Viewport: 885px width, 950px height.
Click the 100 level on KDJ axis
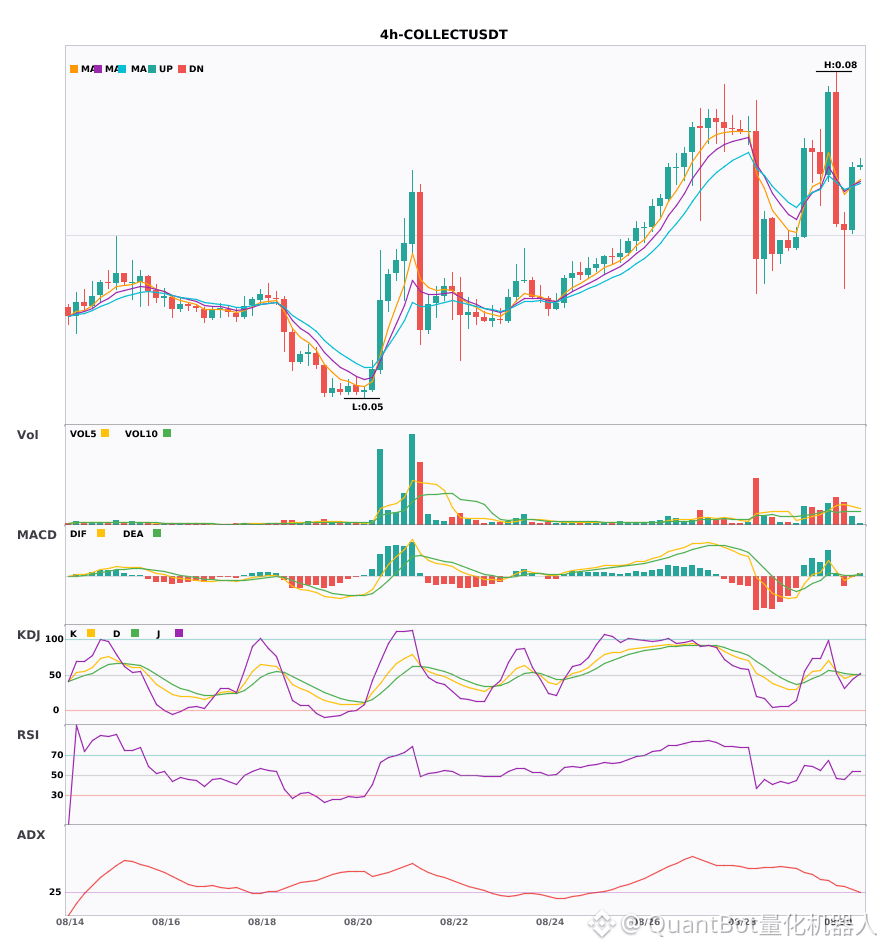[x=55, y=639]
